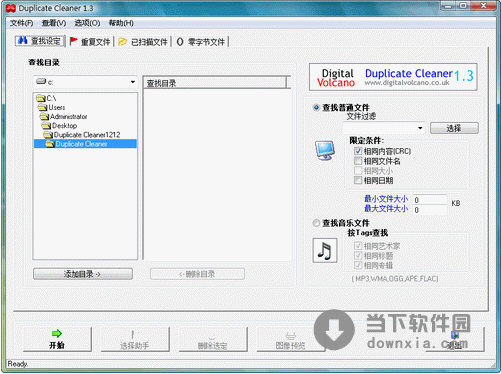Switch to the 零字节文件 tab
The height and width of the screenshot is (374, 501).
pyautogui.click(x=202, y=42)
